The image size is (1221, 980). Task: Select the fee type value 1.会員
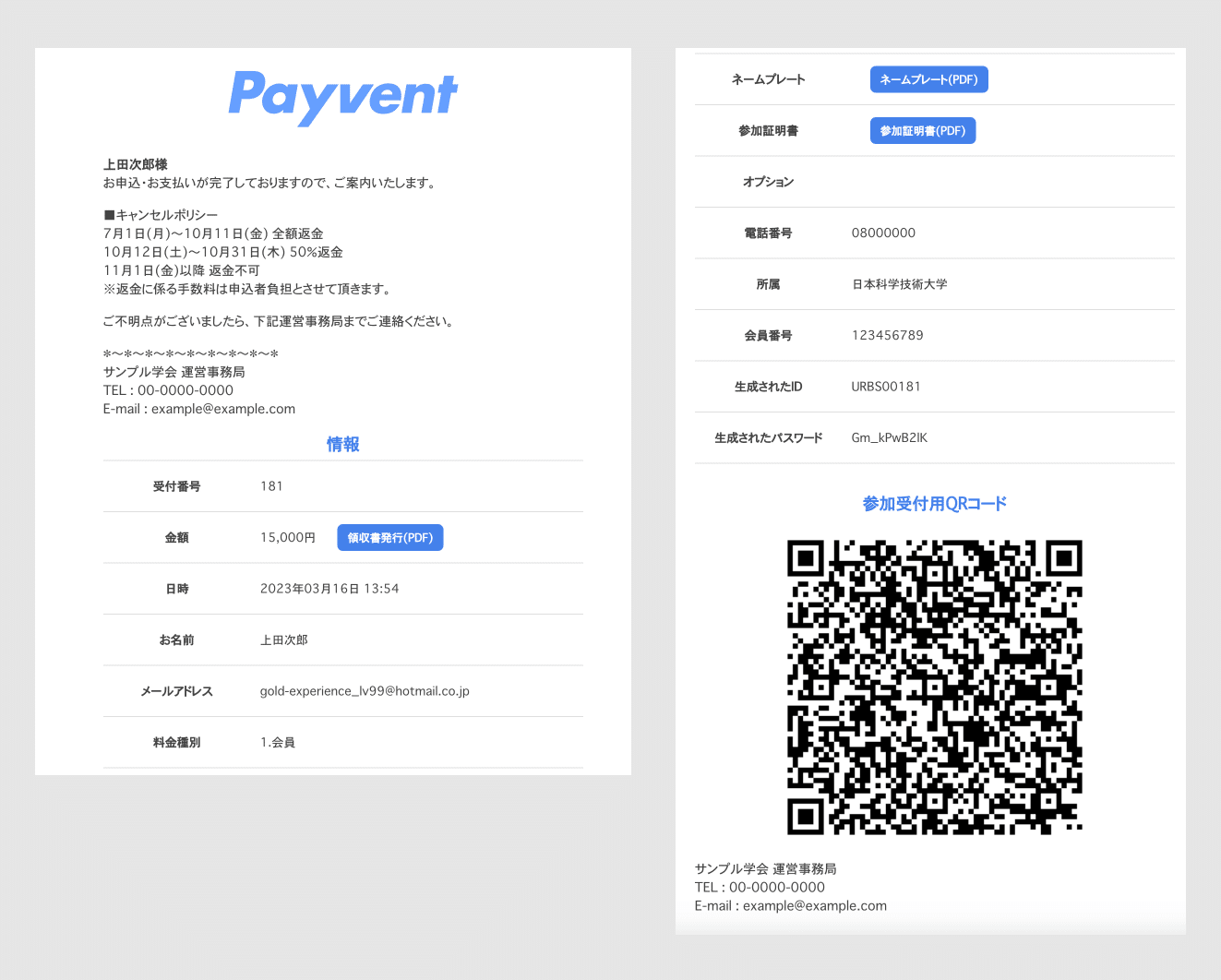pyautogui.click(x=278, y=743)
